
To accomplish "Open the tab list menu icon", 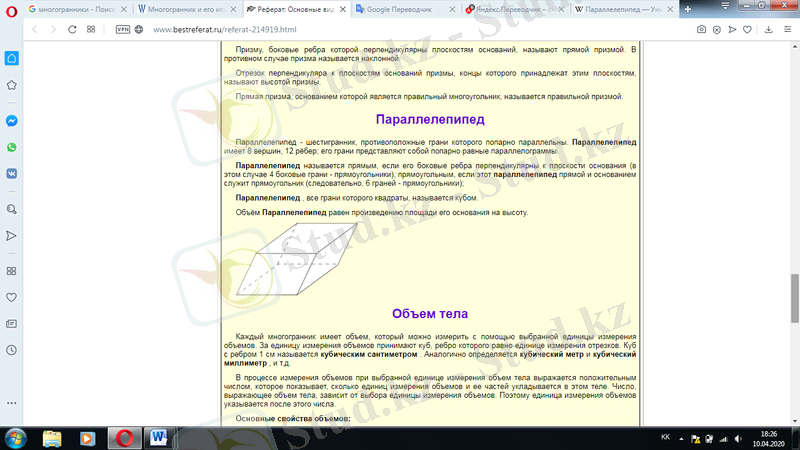I will (x=725, y=6).
